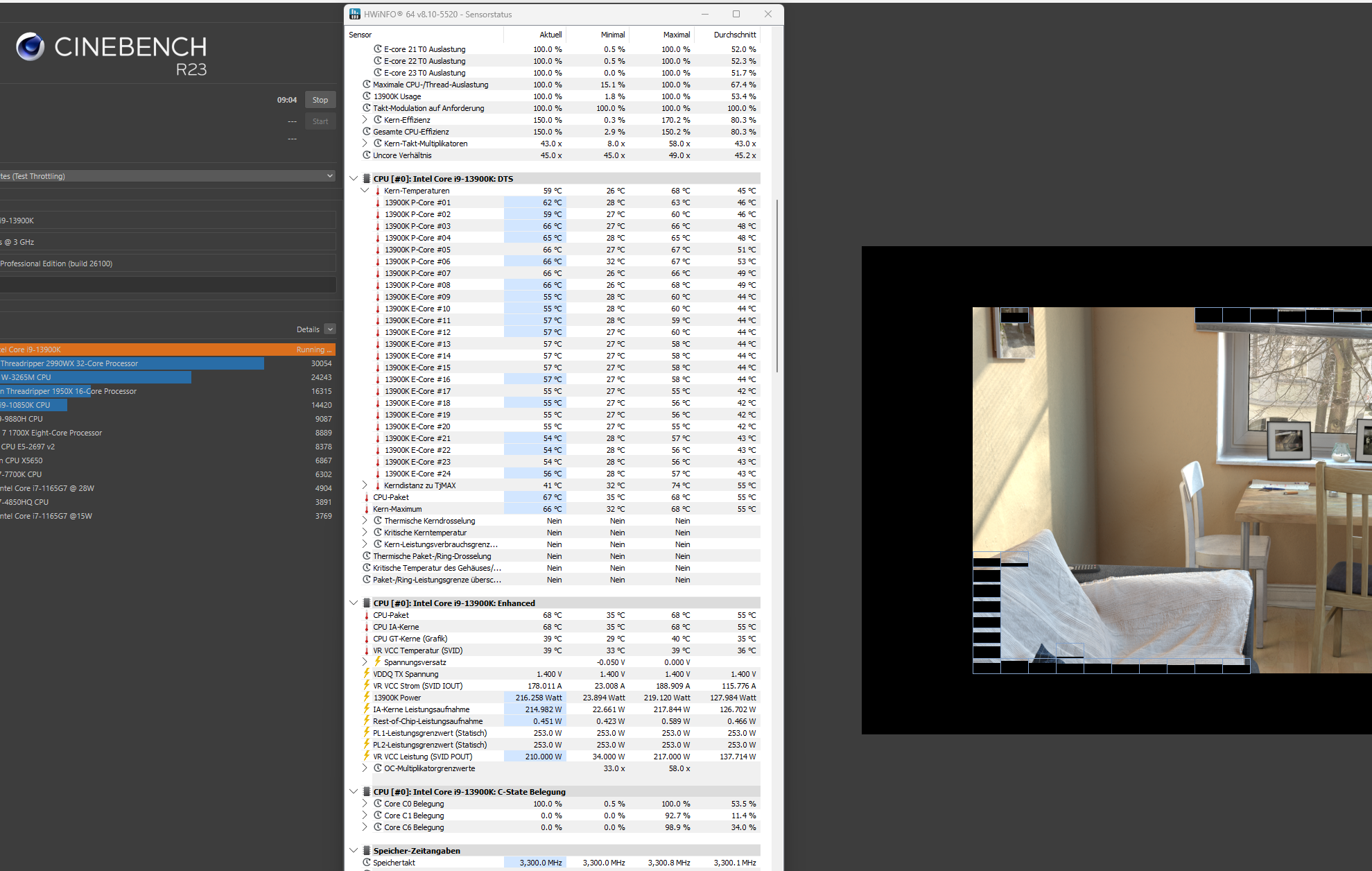Viewport: 1372px width, 871px height.
Task: Click the chip icon on the i9-13900K DTS header
Action: coord(365,178)
